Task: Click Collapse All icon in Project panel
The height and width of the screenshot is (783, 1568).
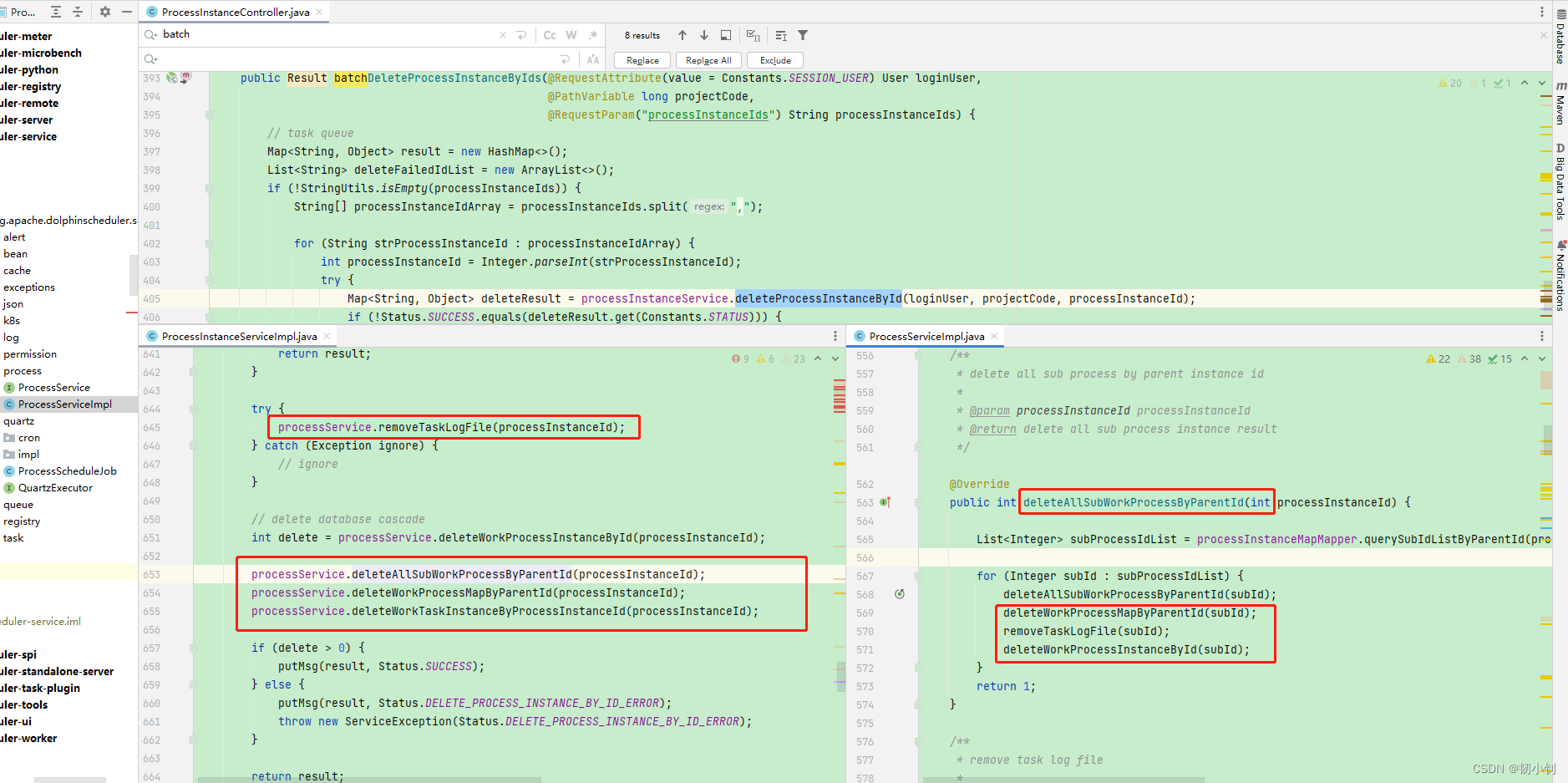Action: 78,12
